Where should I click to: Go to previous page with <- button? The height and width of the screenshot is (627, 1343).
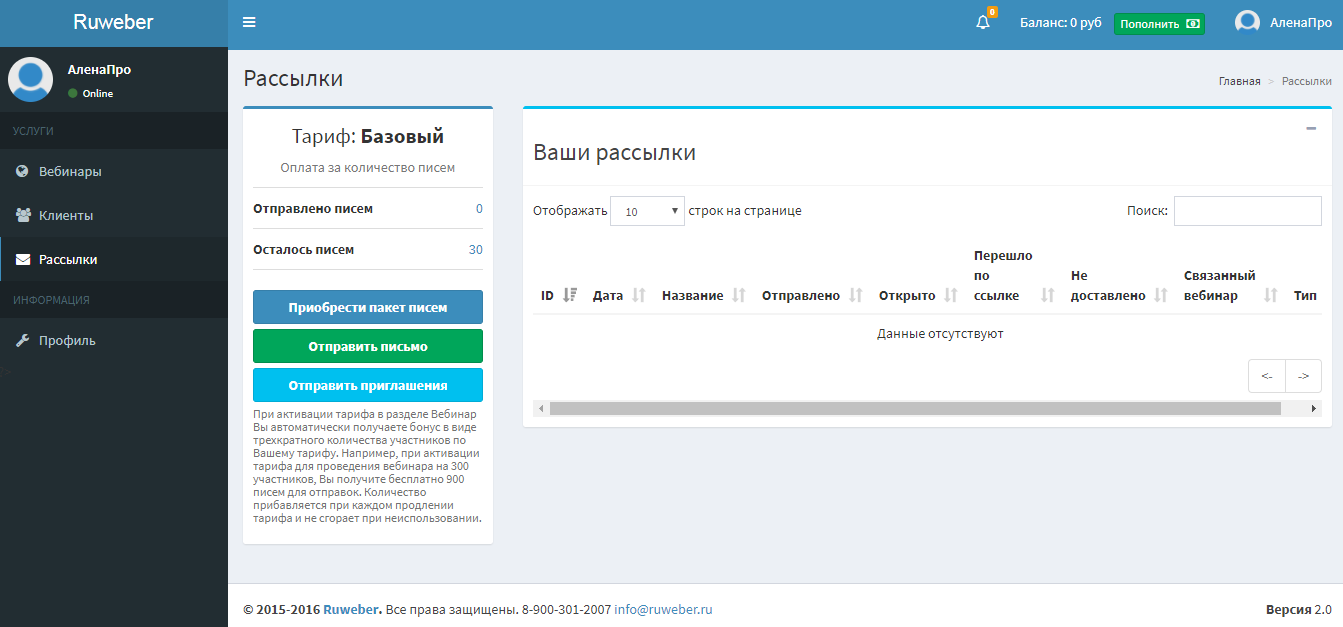tap(1267, 376)
